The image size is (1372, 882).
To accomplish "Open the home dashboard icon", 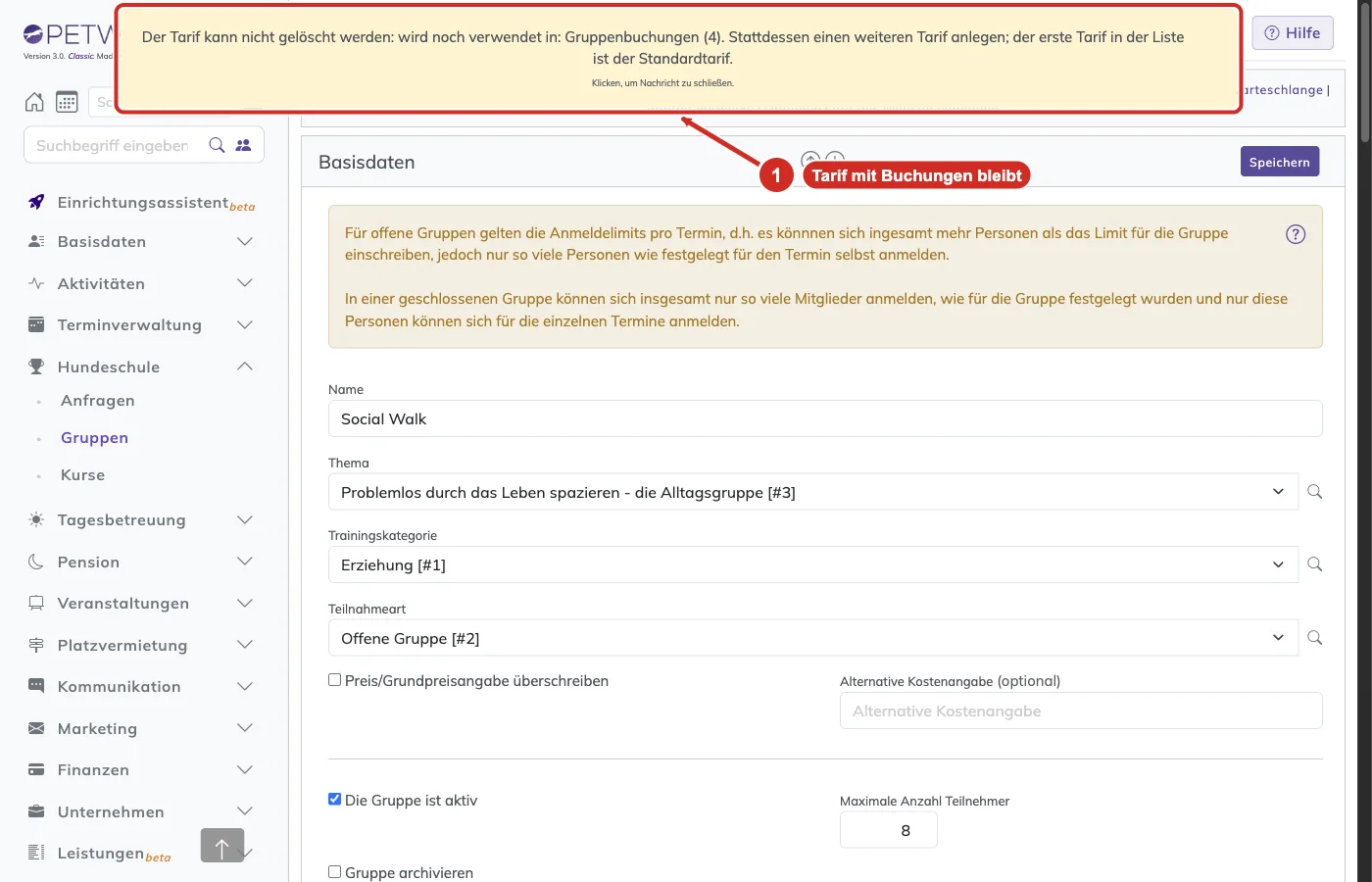I will pyautogui.click(x=34, y=102).
